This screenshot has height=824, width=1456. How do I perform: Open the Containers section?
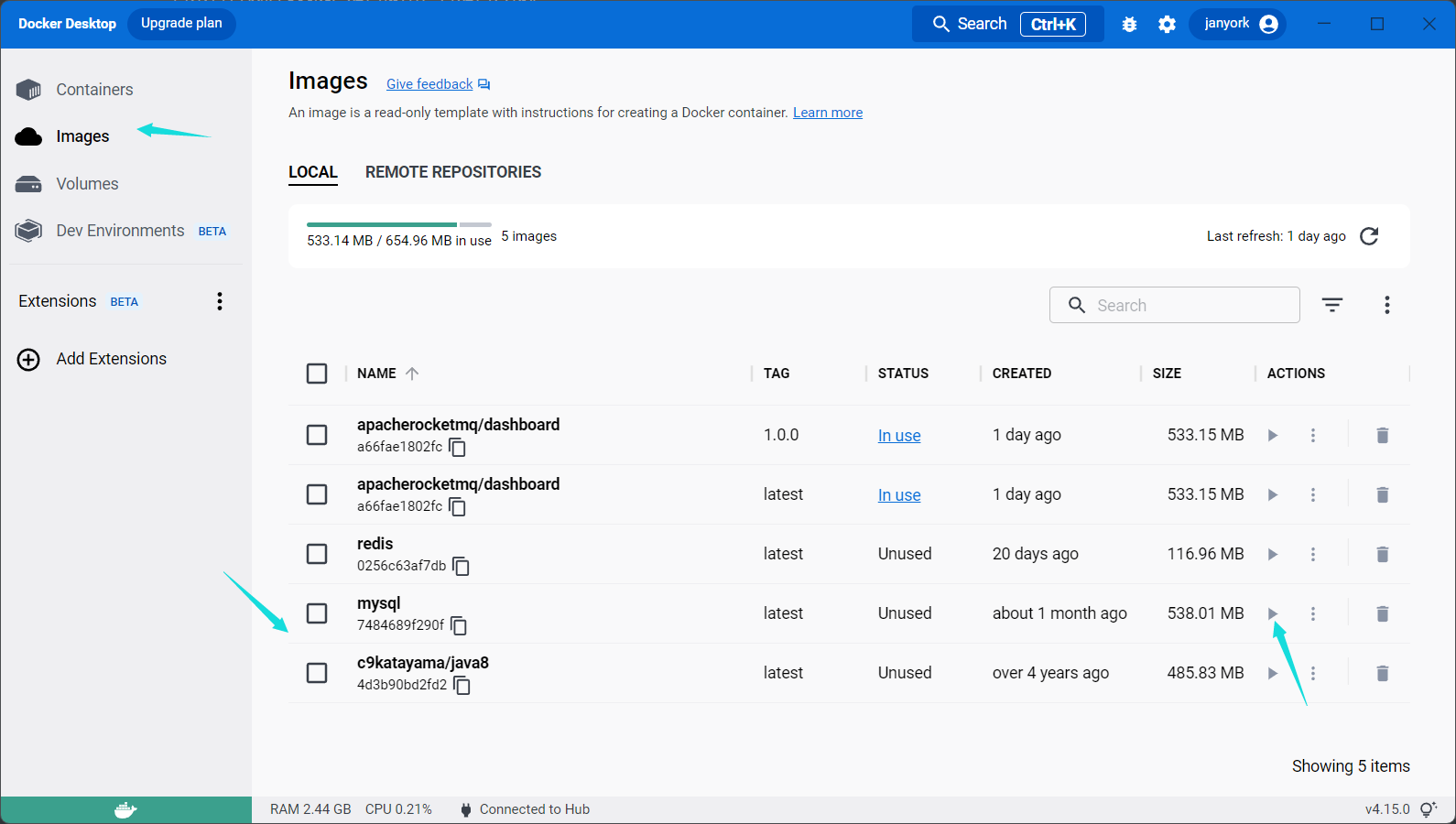75,90
